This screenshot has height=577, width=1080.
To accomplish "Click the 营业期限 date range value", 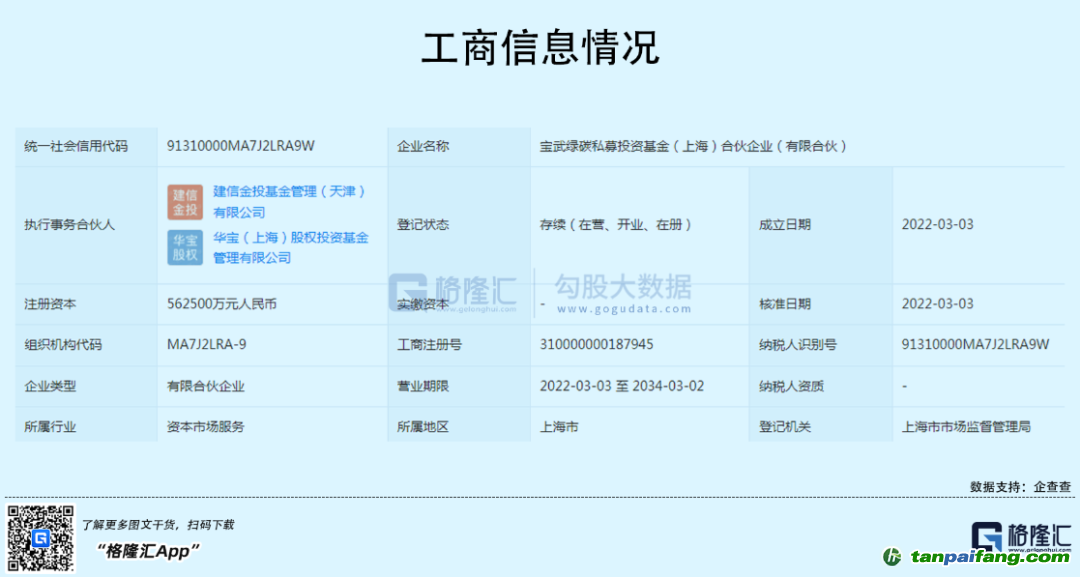I will 622,386.
